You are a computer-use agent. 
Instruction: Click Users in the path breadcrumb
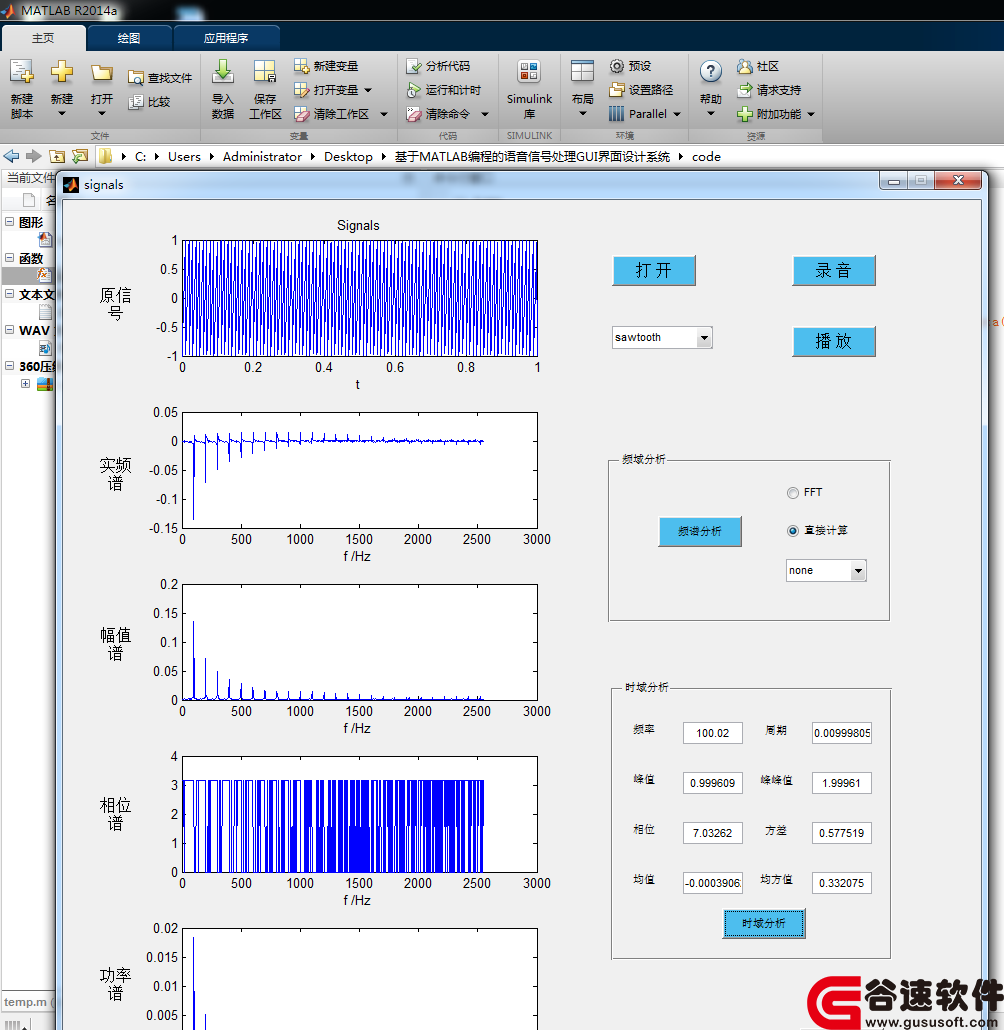(x=184, y=156)
